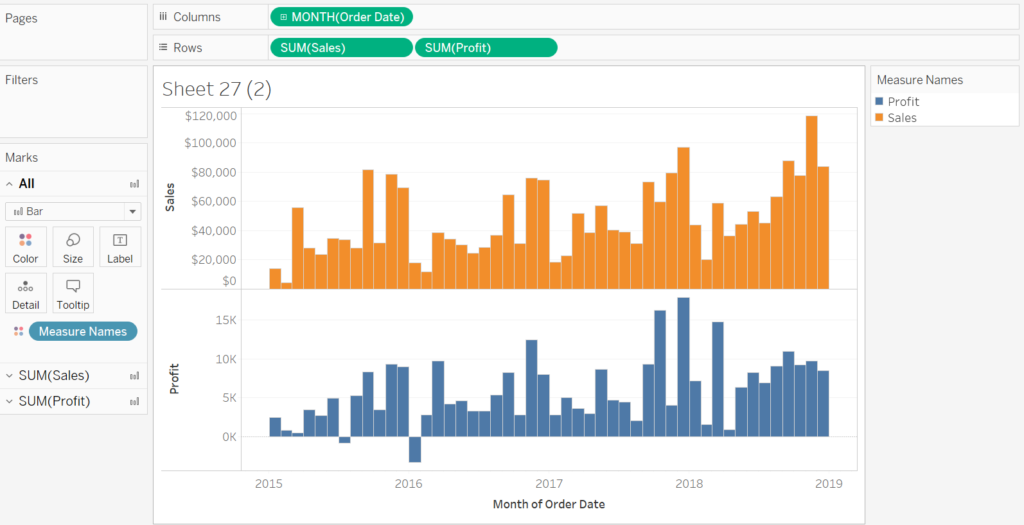Expand the SUM(Profit) marks section

click(10, 401)
